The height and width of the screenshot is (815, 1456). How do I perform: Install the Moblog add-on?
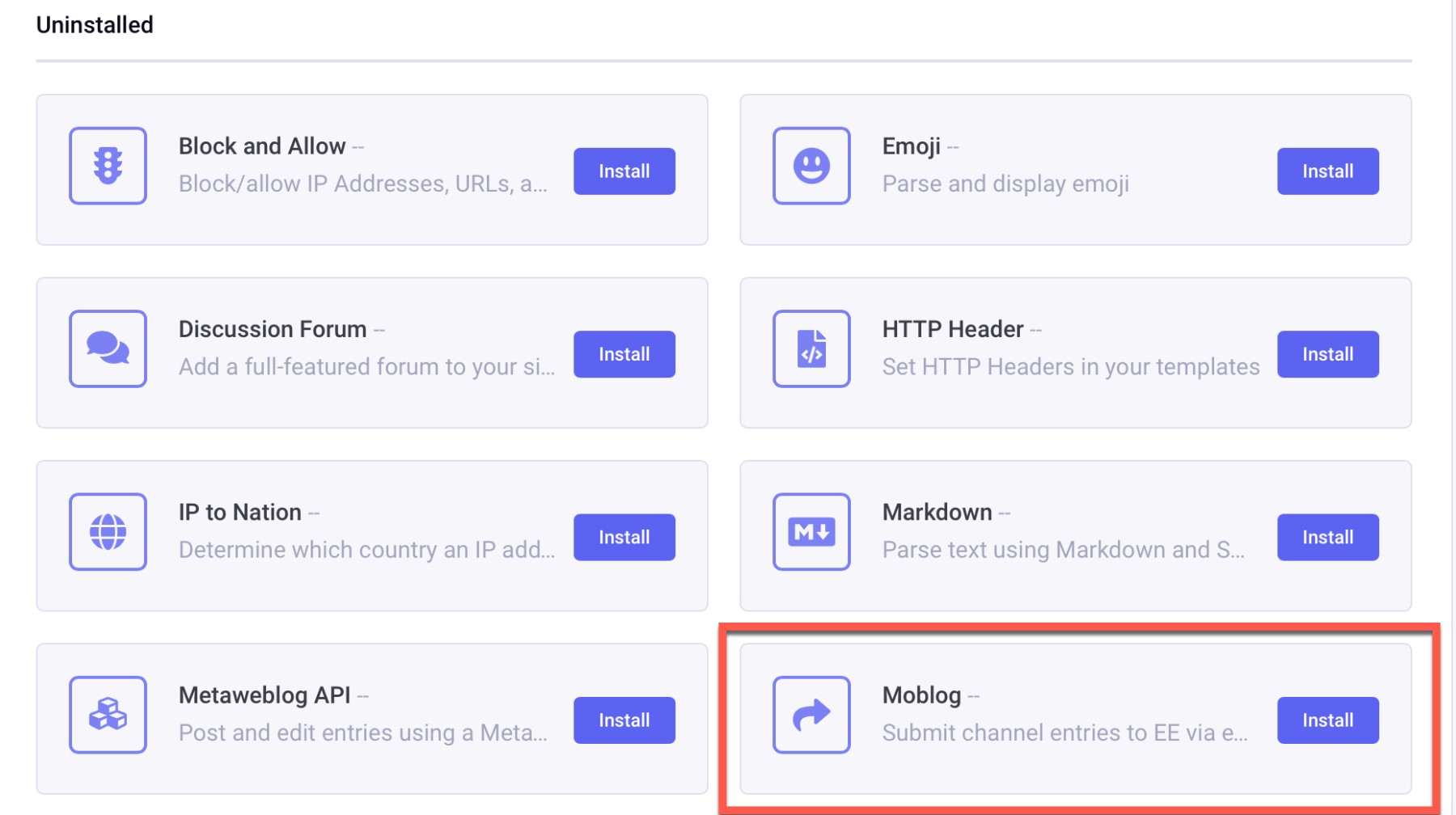[1327, 720]
